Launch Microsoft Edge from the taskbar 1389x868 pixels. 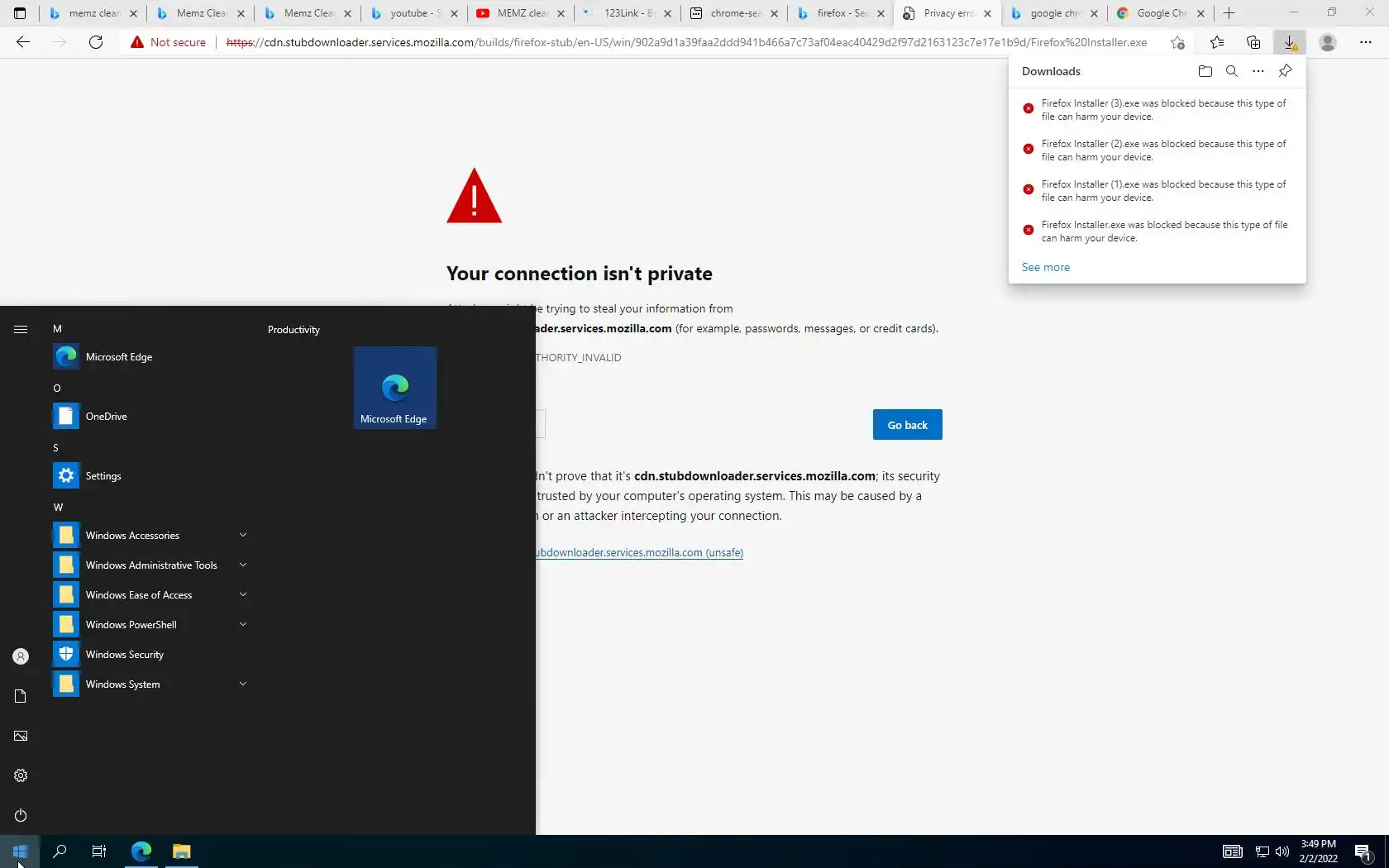141,851
